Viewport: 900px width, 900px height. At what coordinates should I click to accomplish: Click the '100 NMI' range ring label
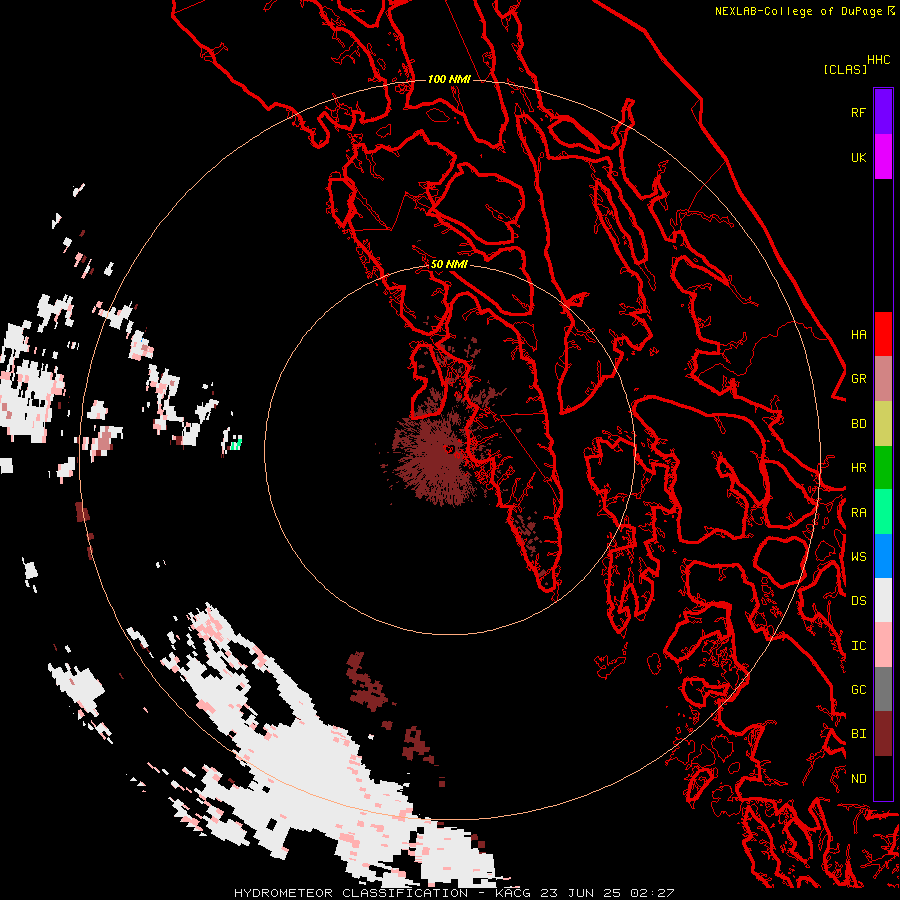point(449,79)
